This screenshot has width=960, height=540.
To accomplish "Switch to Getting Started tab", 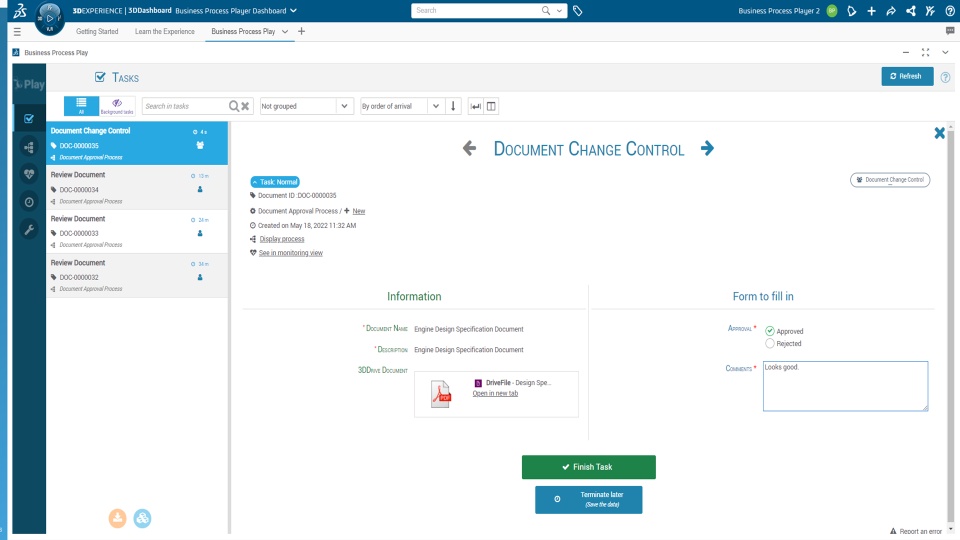I will coord(97,31).
